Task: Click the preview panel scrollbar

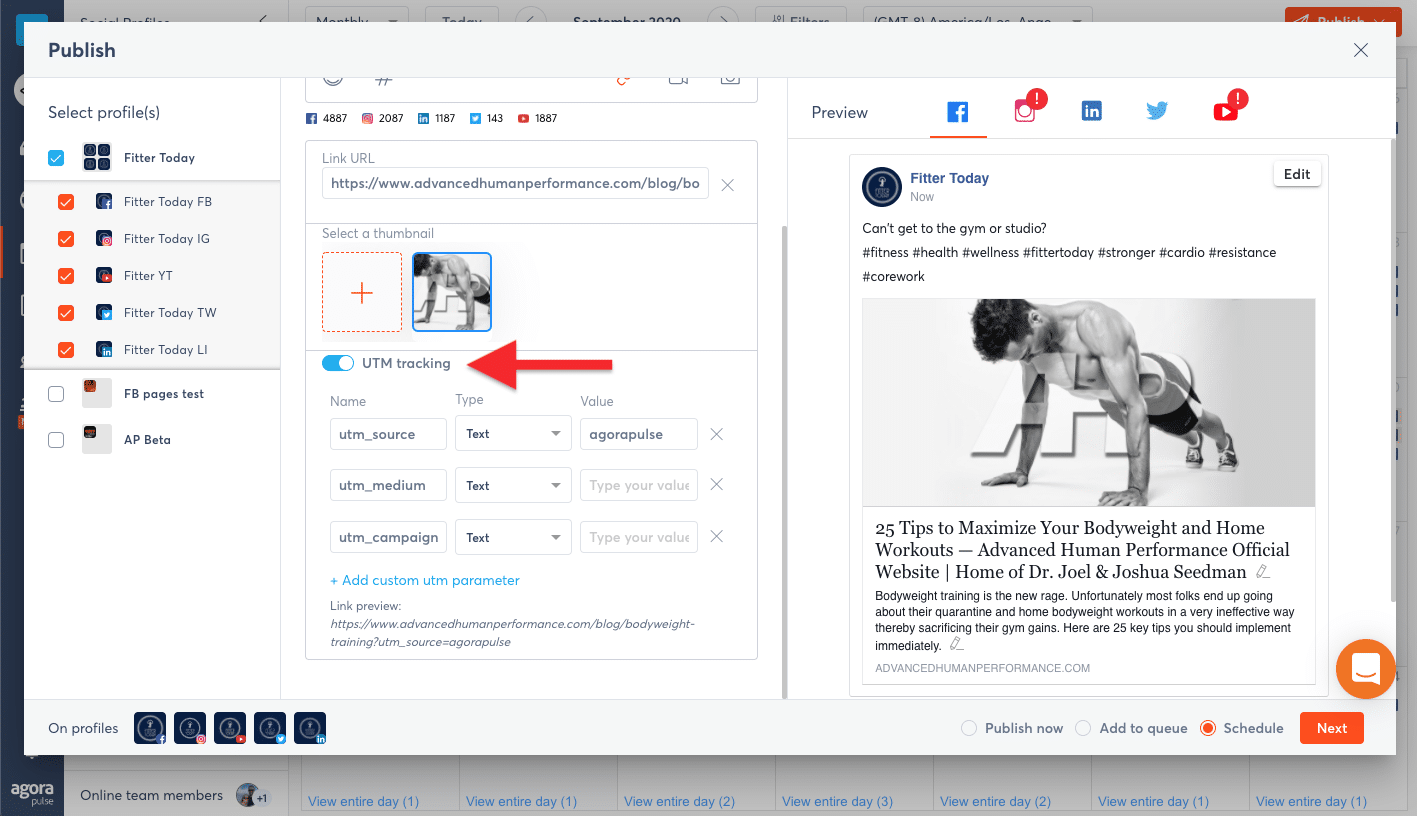Action: pos(1392,370)
